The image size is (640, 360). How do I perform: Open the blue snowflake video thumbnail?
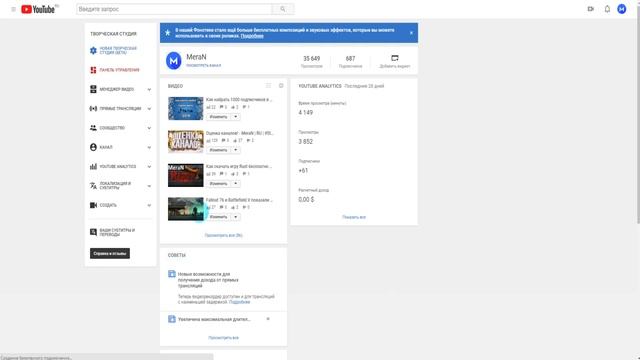click(185, 108)
